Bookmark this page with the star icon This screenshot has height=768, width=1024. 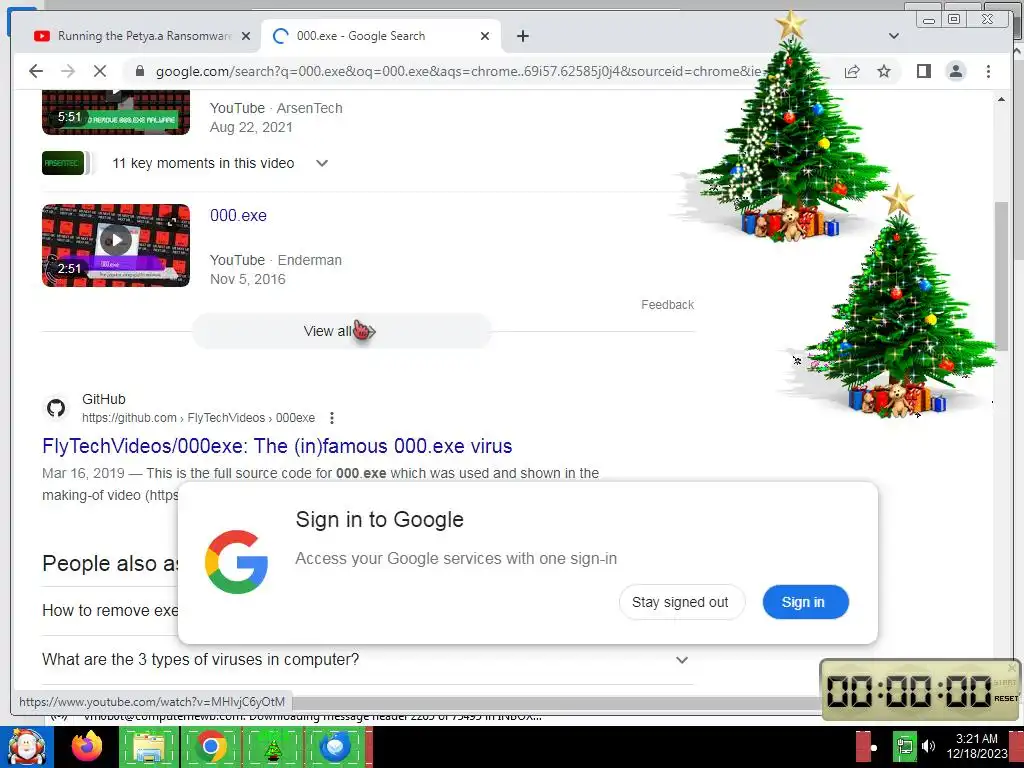tap(884, 71)
